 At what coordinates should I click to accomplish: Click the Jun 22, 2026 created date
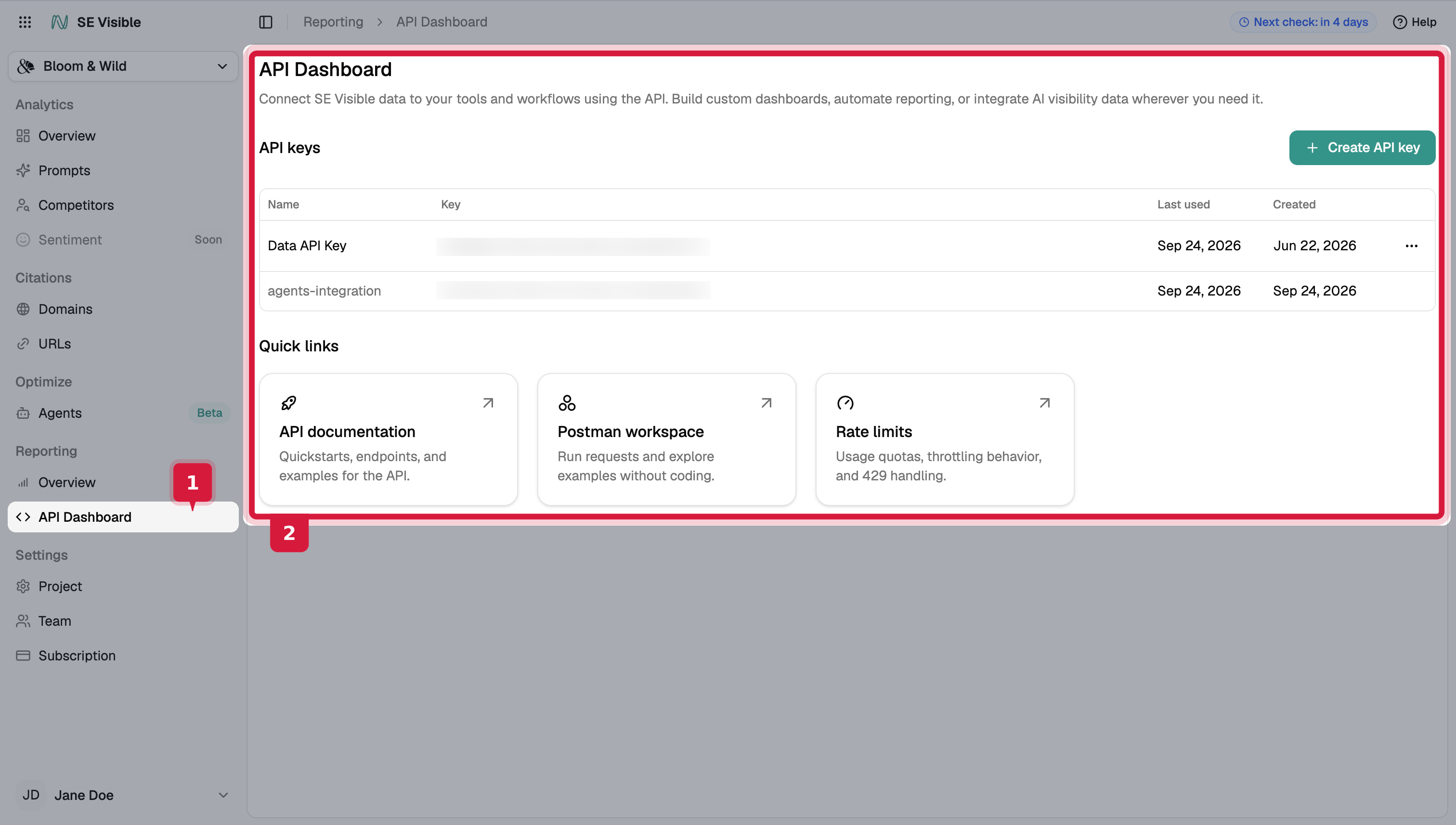(1314, 246)
